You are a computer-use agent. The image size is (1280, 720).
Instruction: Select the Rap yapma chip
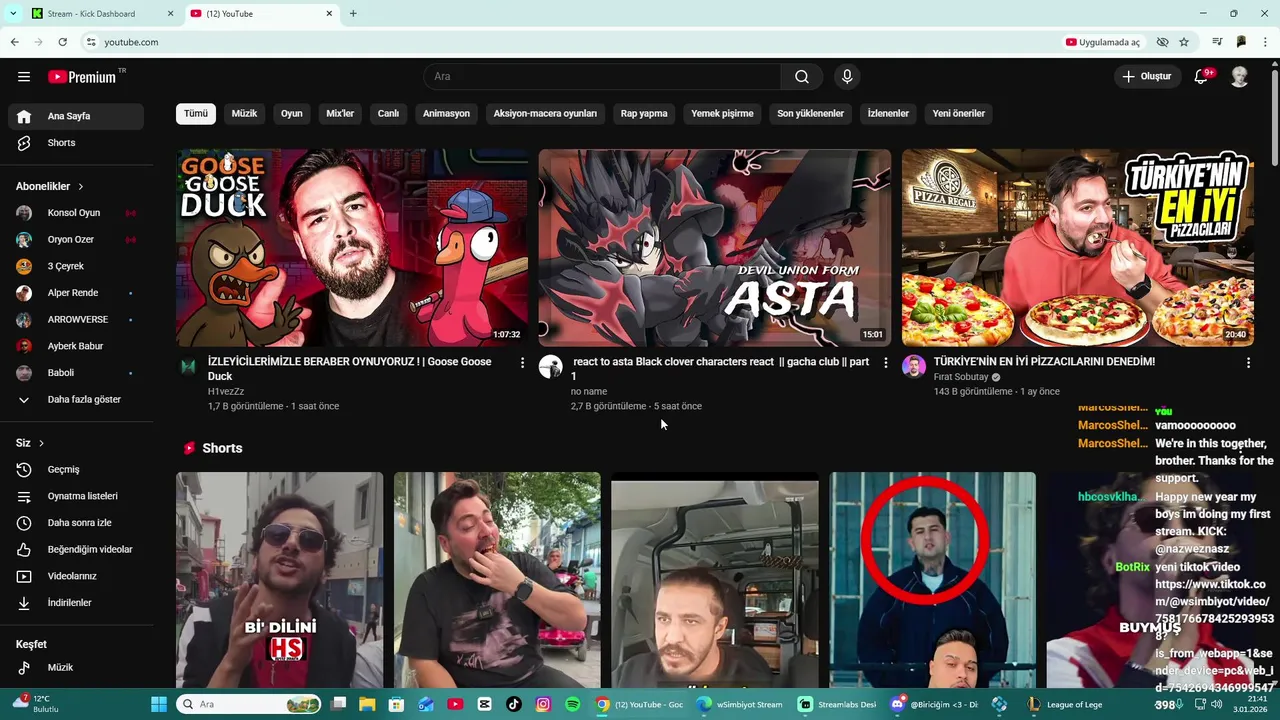644,113
